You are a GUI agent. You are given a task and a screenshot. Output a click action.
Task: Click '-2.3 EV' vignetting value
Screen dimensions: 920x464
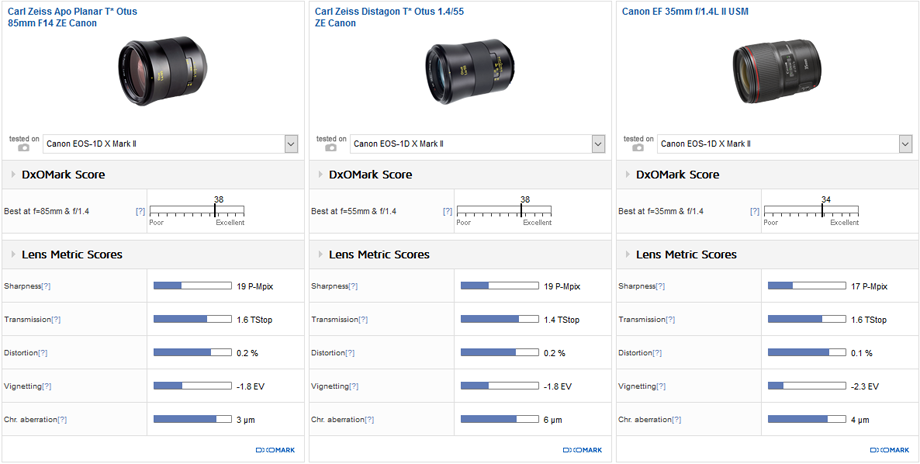pos(865,387)
